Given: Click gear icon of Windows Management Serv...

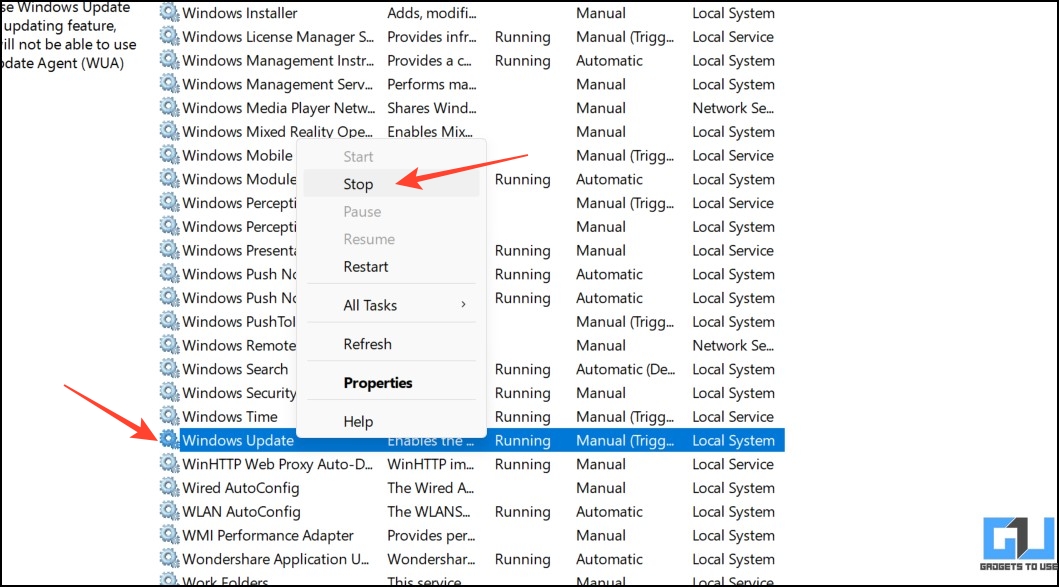Looking at the screenshot, I should (169, 83).
